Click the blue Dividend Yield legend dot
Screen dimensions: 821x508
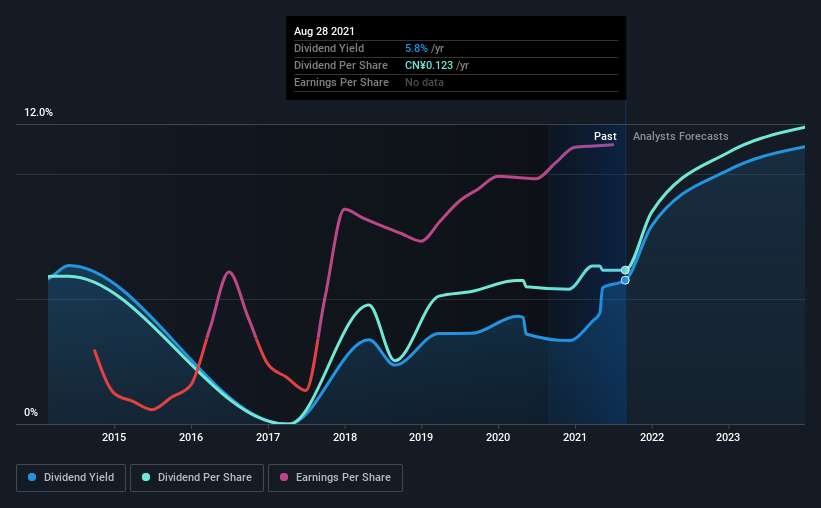(x=32, y=477)
